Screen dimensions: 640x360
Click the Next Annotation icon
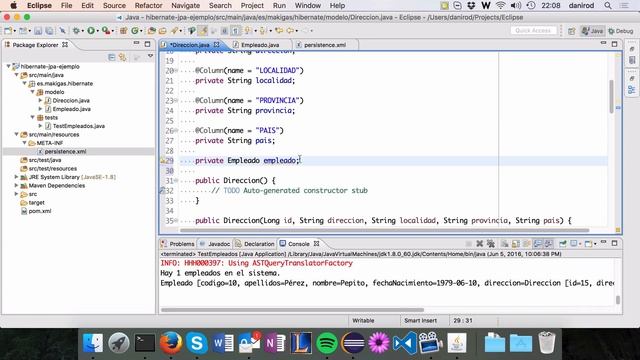point(247,31)
